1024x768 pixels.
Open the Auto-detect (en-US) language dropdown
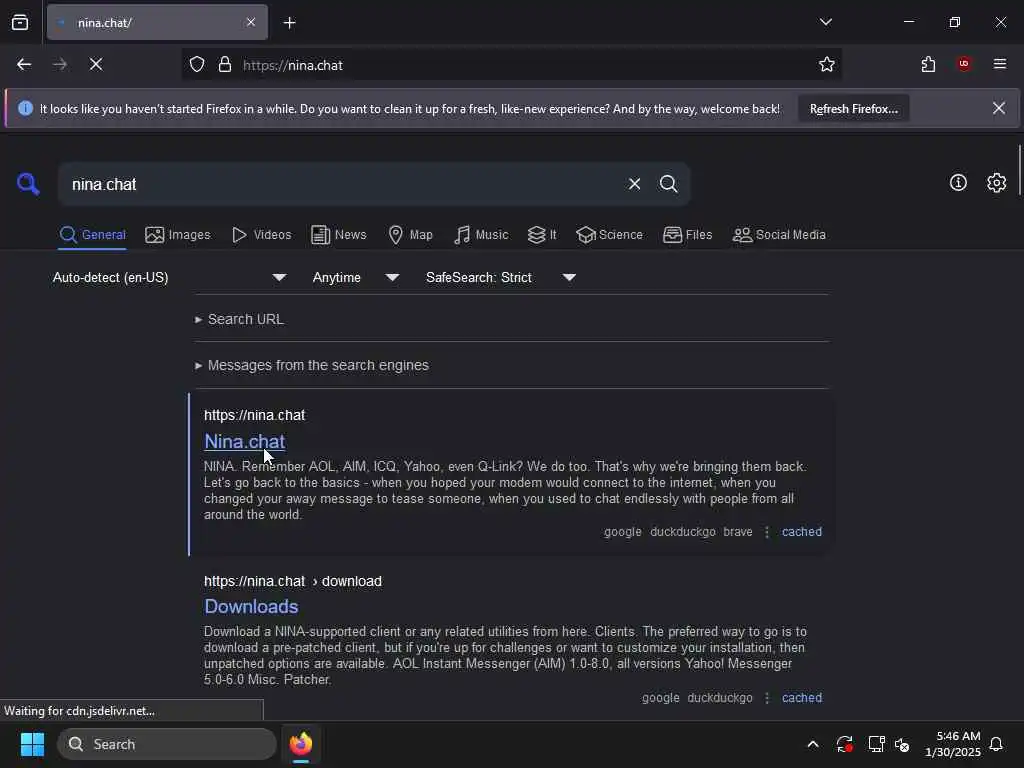tap(170, 278)
